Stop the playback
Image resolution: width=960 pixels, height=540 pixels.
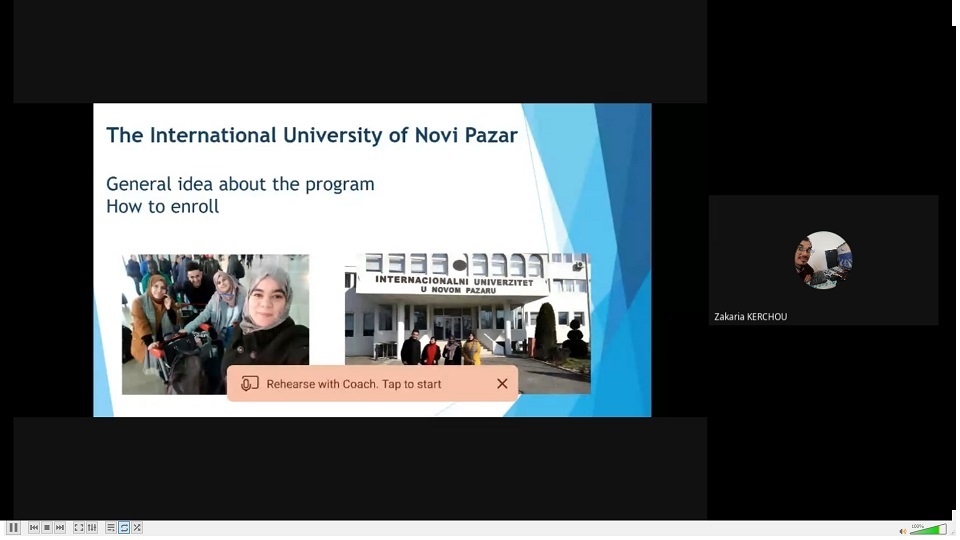pos(47,528)
